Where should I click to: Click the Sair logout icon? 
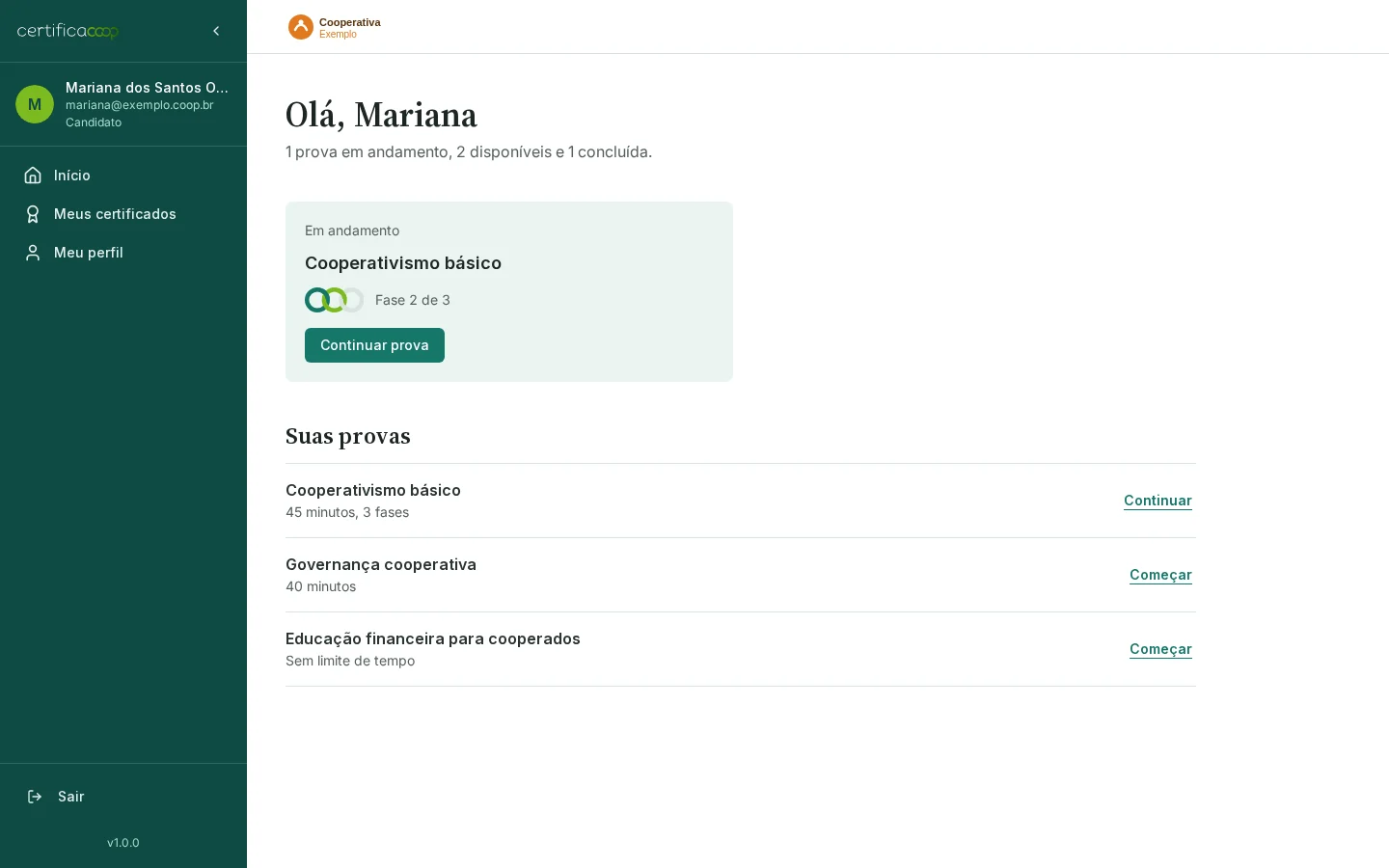tap(35, 797)
